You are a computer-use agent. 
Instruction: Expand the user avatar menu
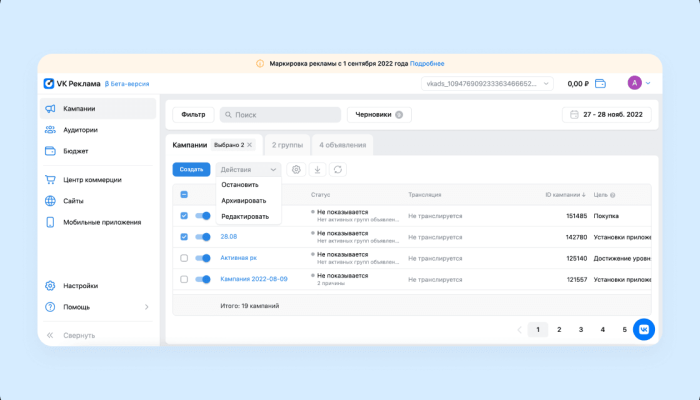639,83
